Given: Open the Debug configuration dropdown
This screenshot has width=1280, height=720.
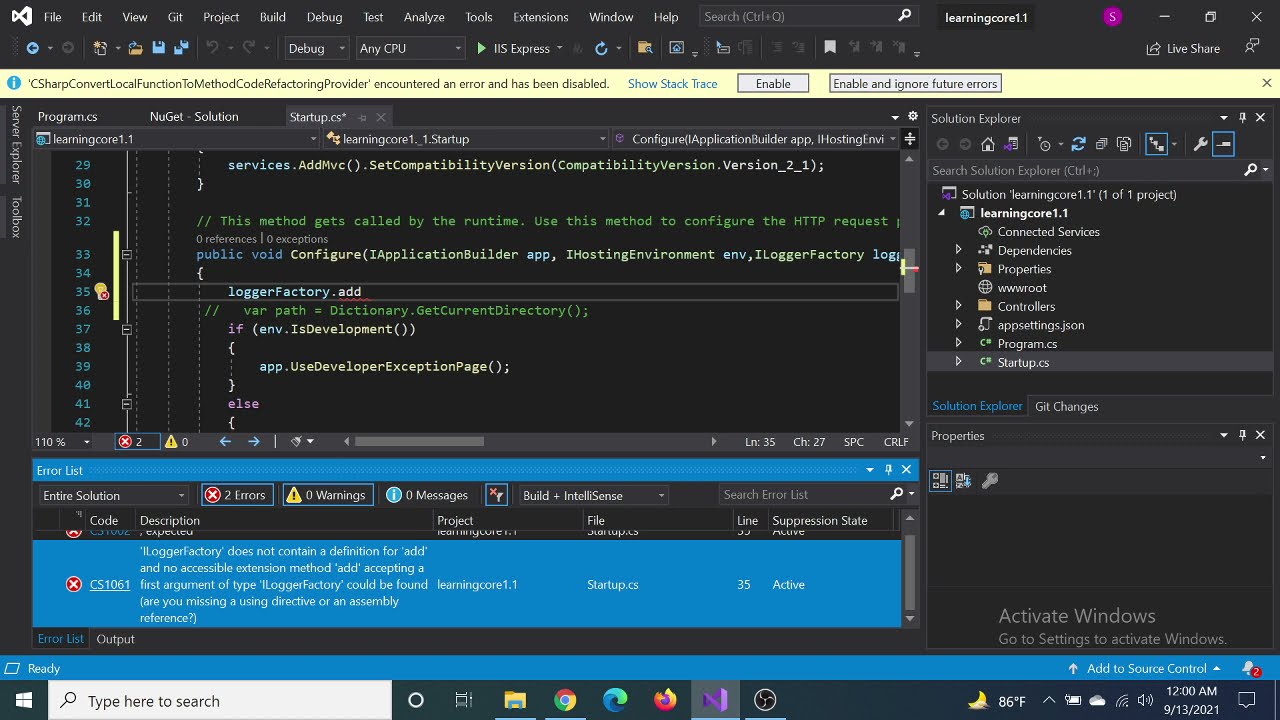Looking at the screenshot, I should coord(316,48).
